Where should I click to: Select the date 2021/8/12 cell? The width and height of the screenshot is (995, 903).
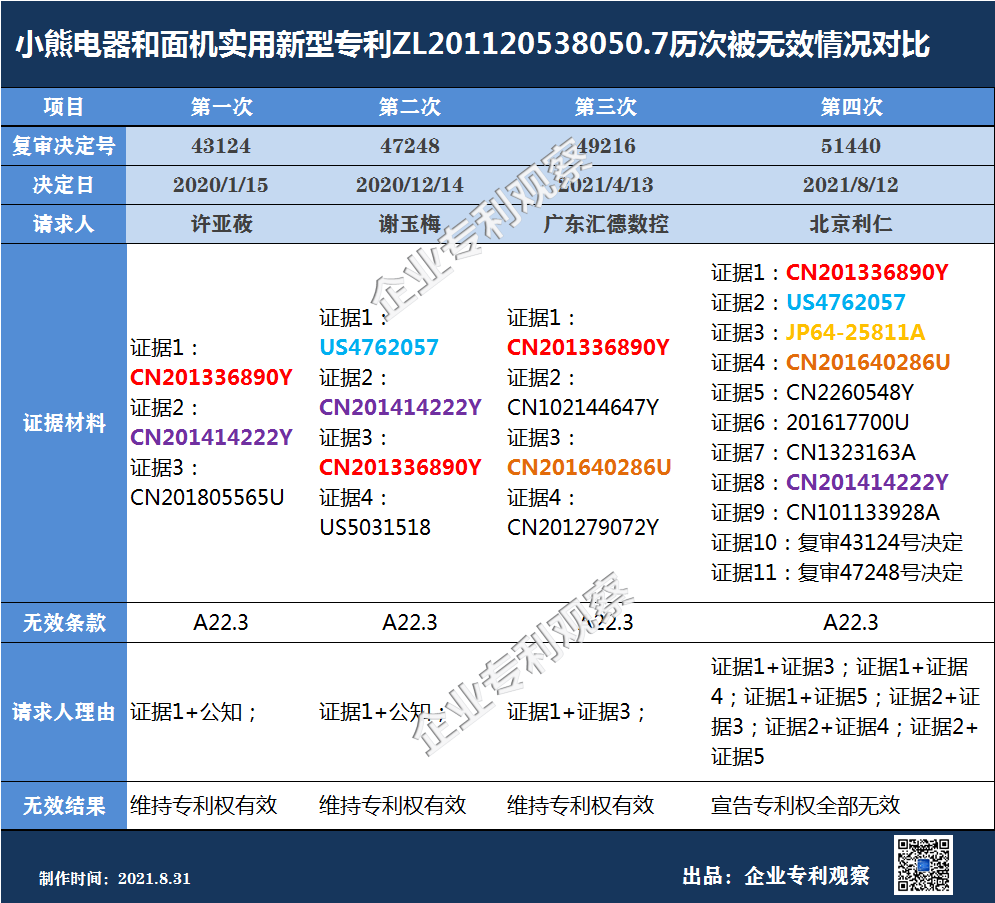[850, 185]
